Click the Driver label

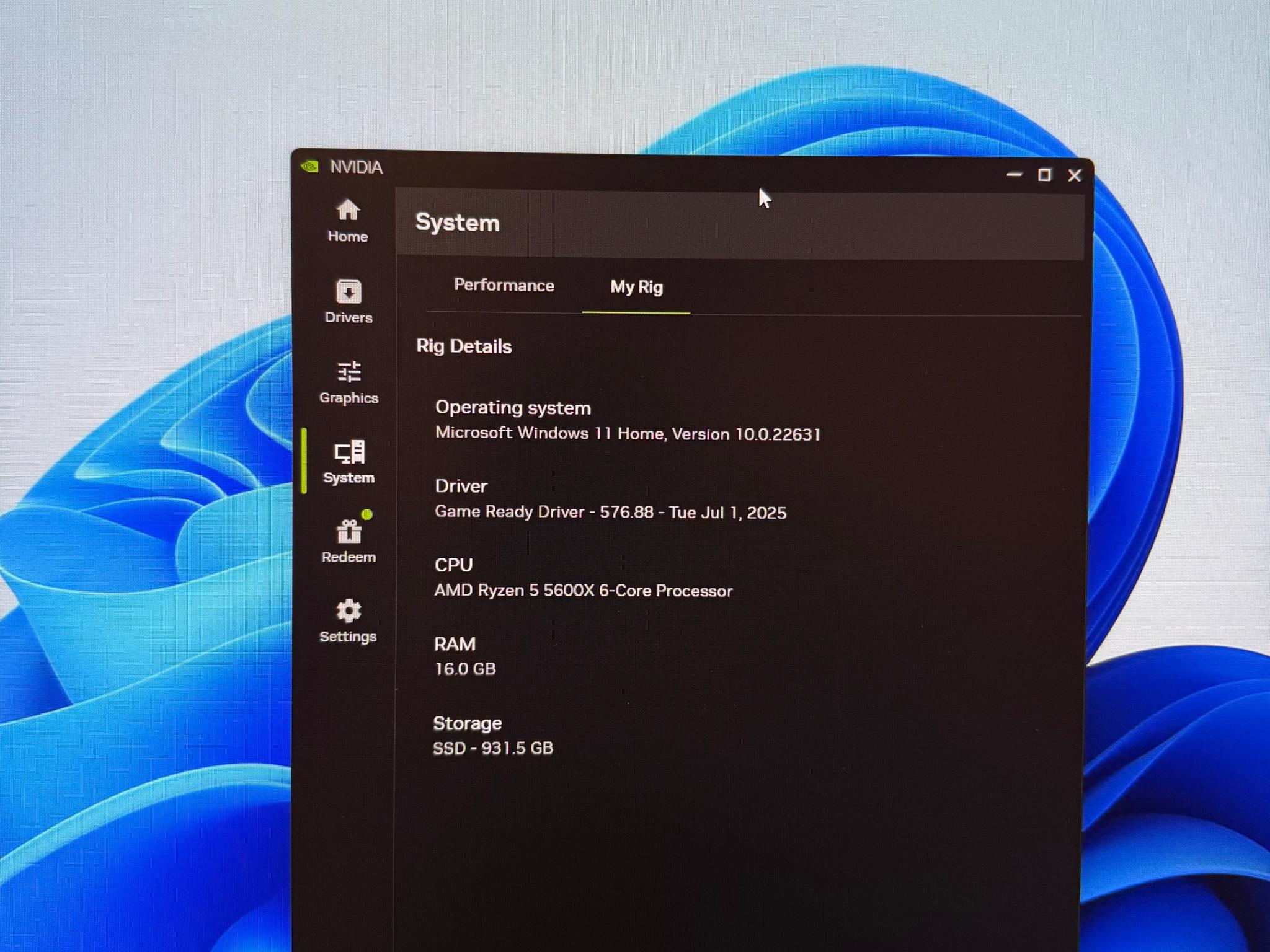[461, 486]
